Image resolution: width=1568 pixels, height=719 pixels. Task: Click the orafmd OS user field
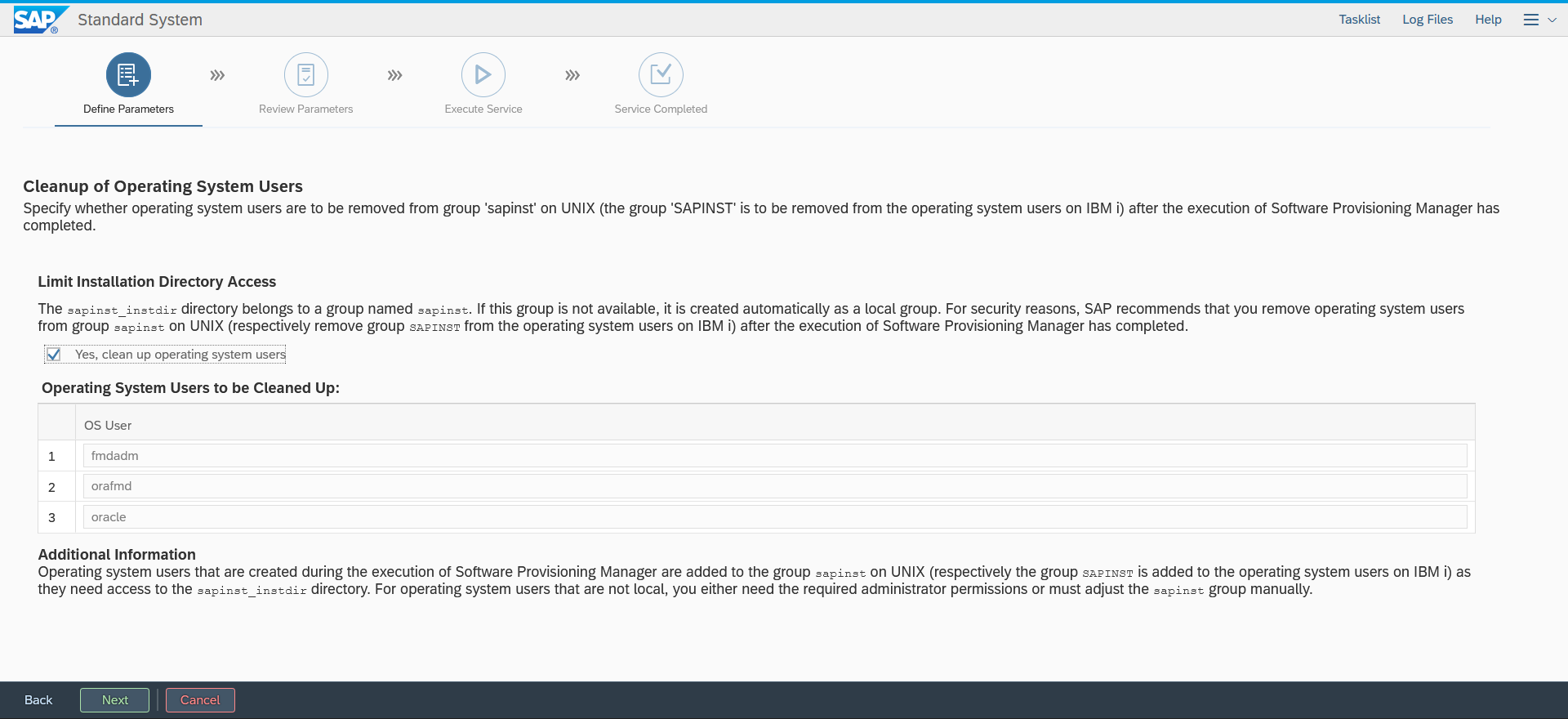pos(775,486)
